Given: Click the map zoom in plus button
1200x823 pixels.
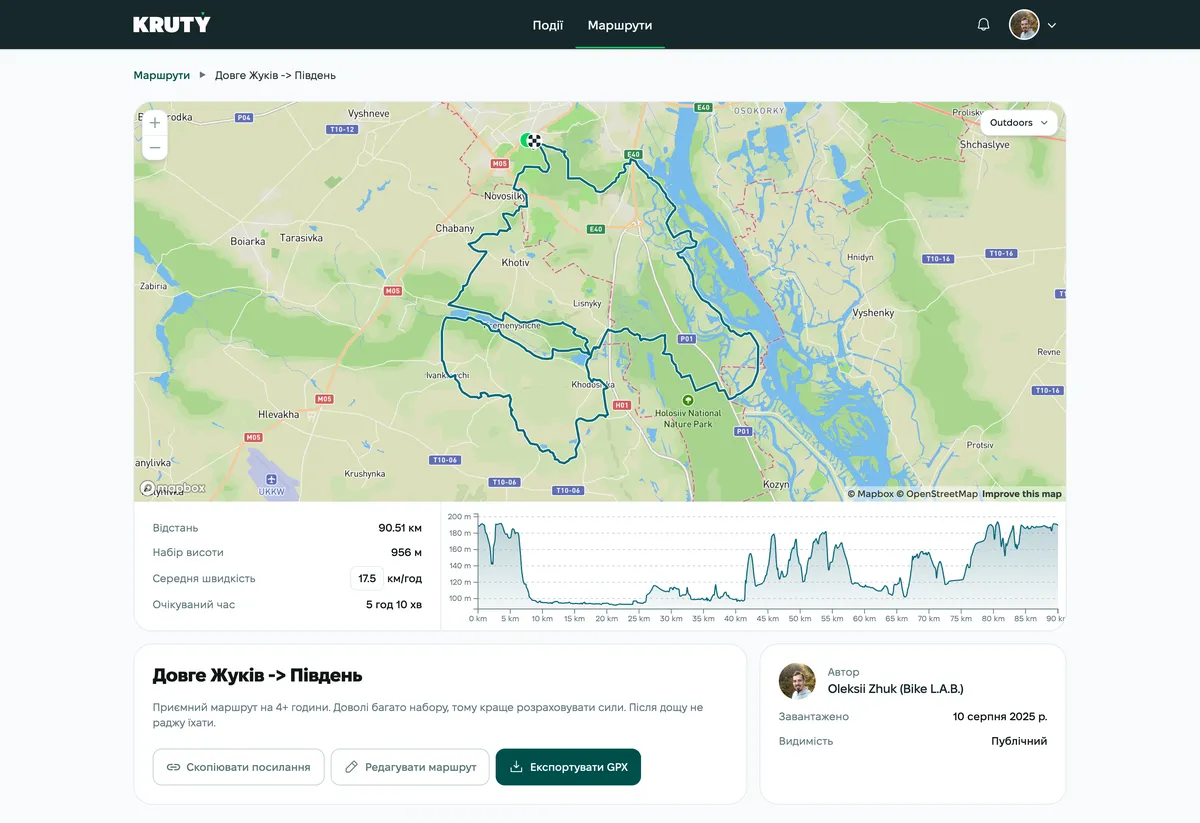Looking at the screenshot, I should pyautogui.click(x=155, y=123).
